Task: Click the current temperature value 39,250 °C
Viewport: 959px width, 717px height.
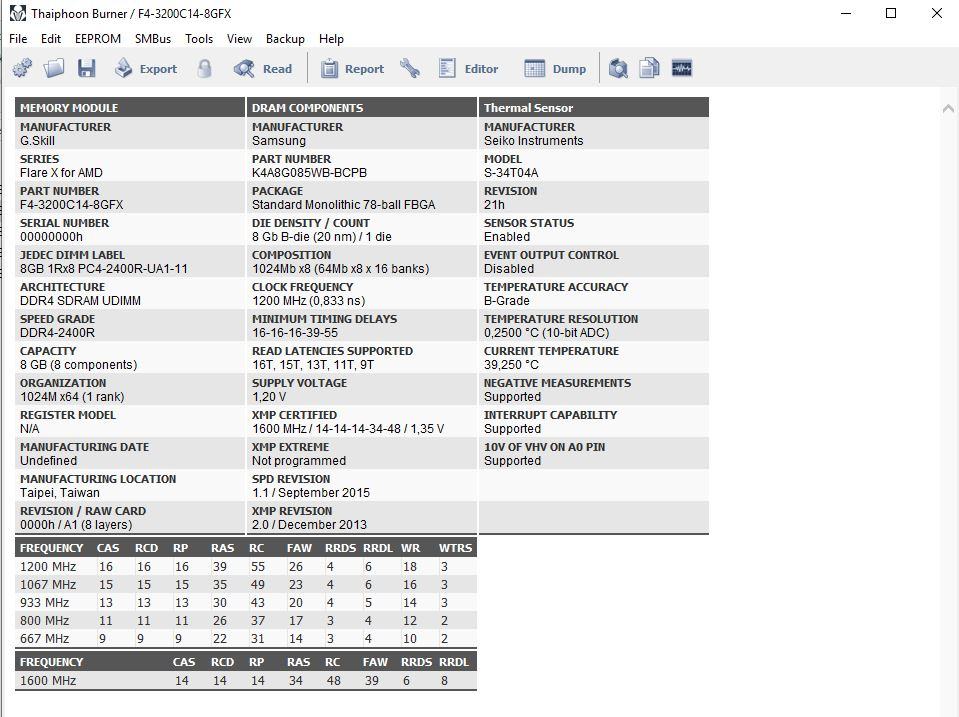Action: (511, 365)
